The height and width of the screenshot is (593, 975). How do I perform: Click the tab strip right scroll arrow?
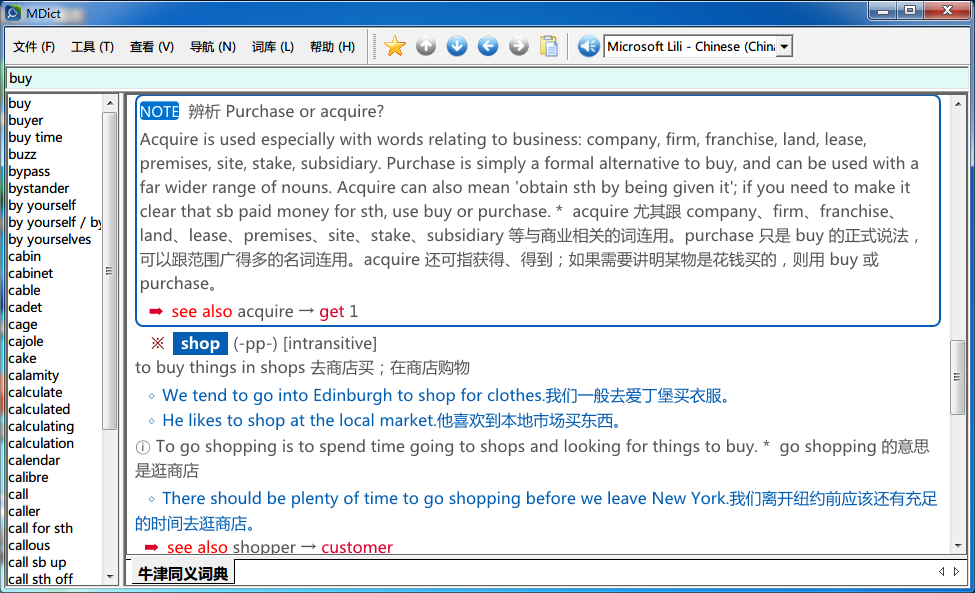(956, 571)
